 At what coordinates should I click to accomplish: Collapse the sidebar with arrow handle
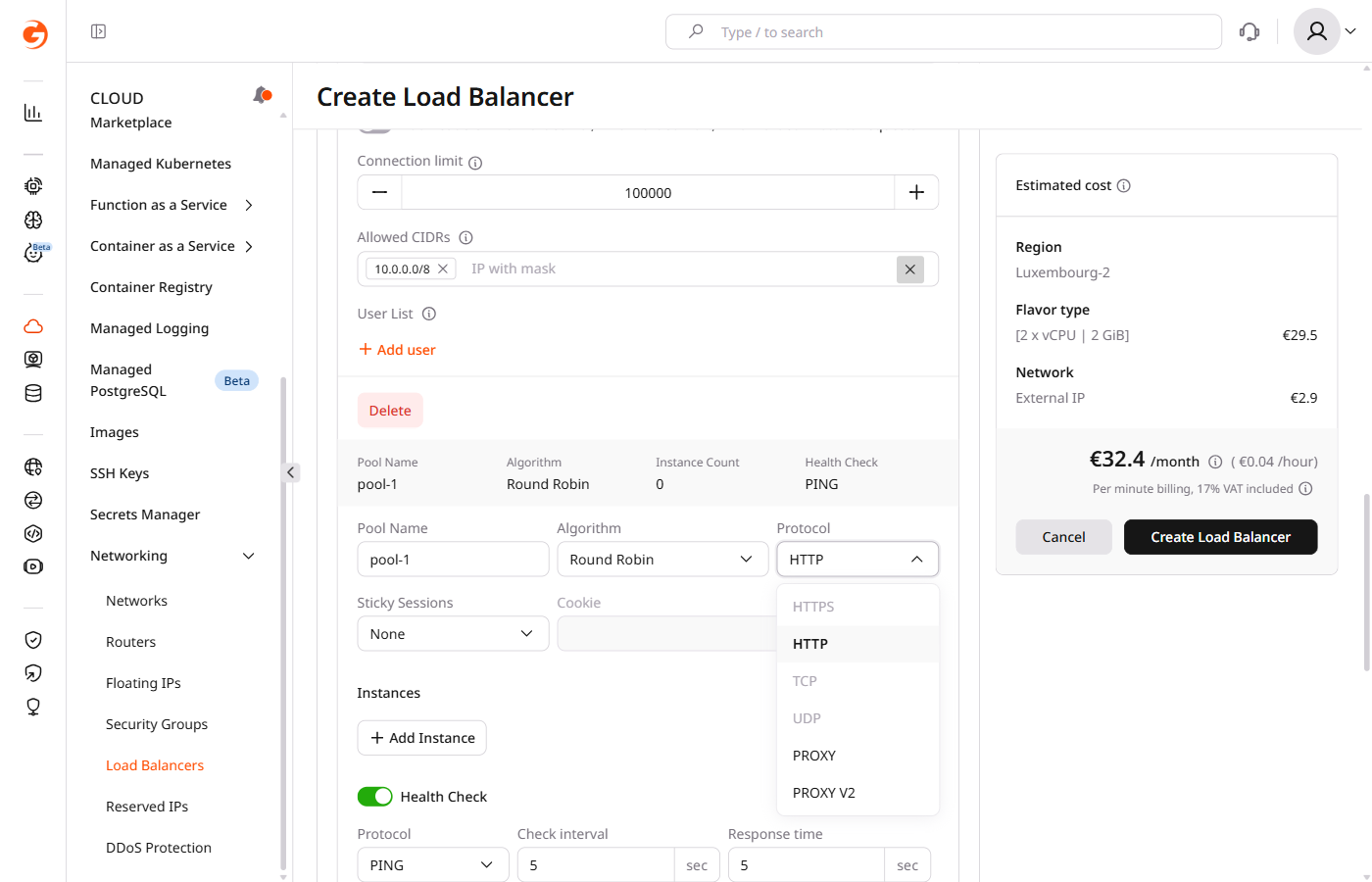coord(291,472)
